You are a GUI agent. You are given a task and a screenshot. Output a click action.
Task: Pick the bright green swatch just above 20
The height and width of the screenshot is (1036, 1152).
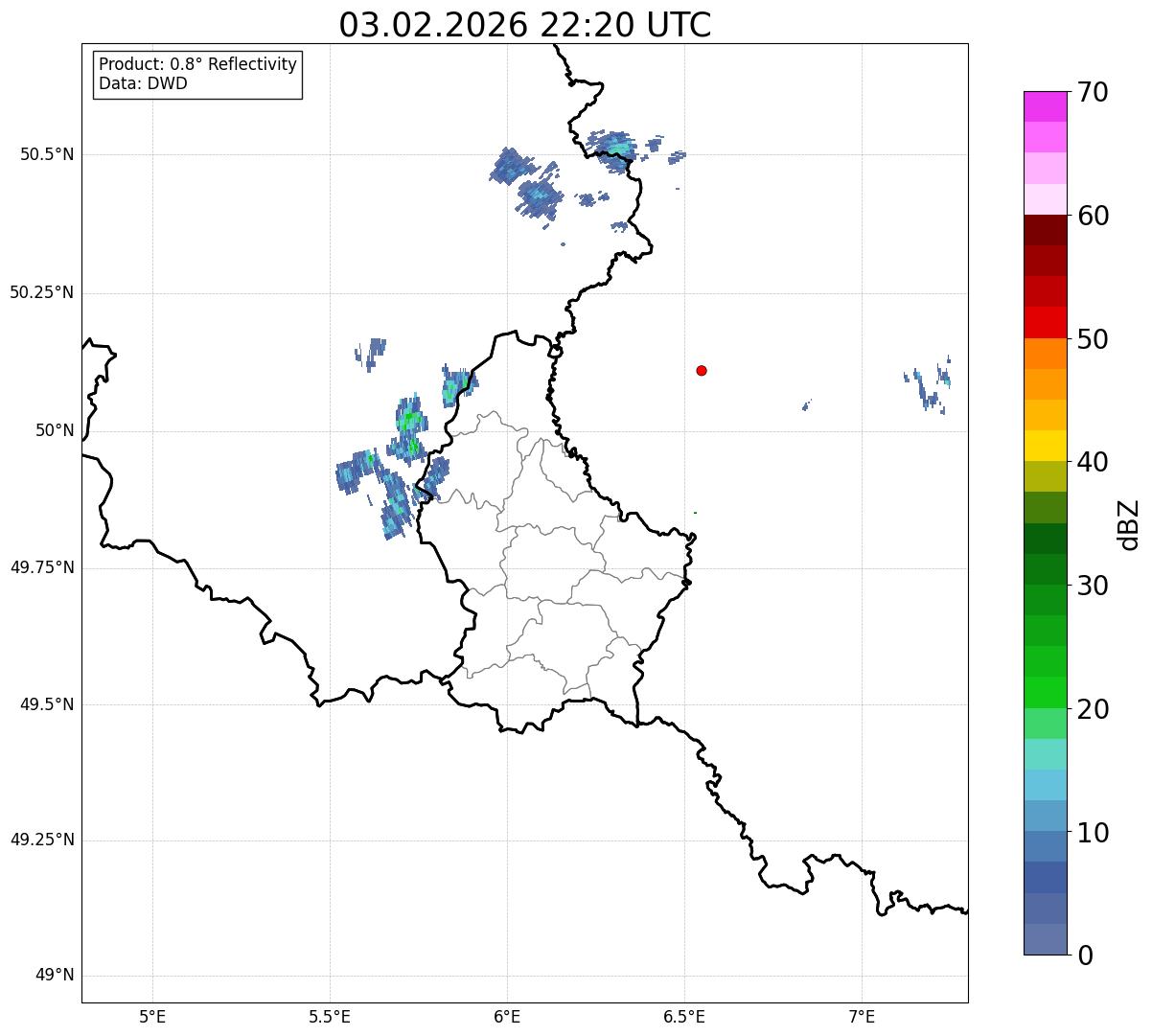click(x=1045, y=693)
